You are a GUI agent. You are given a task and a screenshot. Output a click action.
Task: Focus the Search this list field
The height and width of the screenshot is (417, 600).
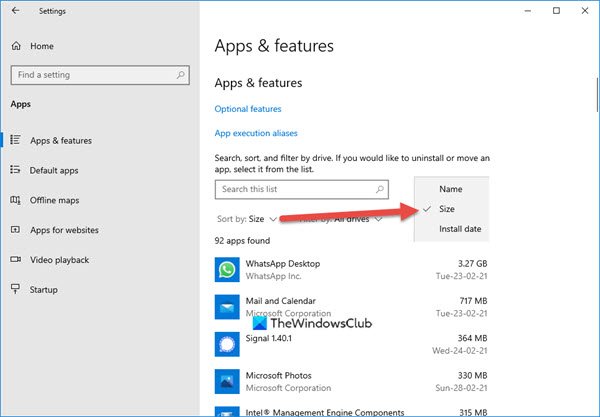point(302,189)
